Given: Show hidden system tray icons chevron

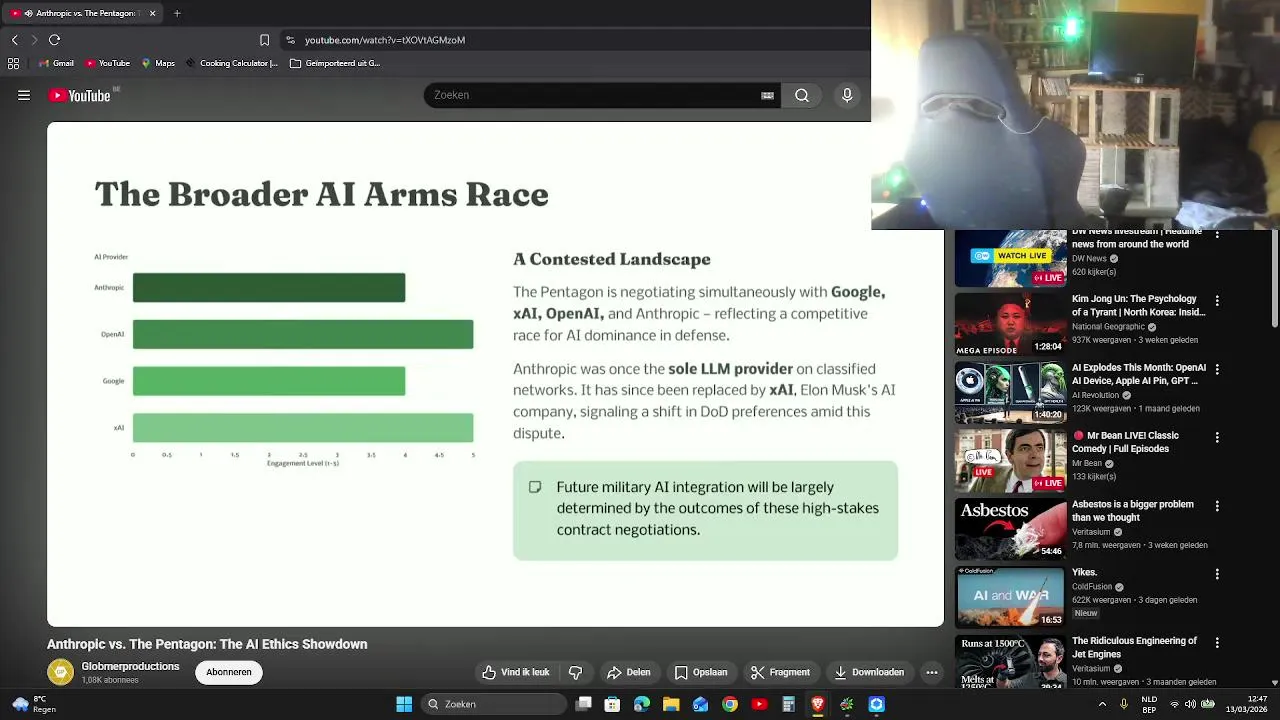Looking at the screenshot, I should point(1102,704).
